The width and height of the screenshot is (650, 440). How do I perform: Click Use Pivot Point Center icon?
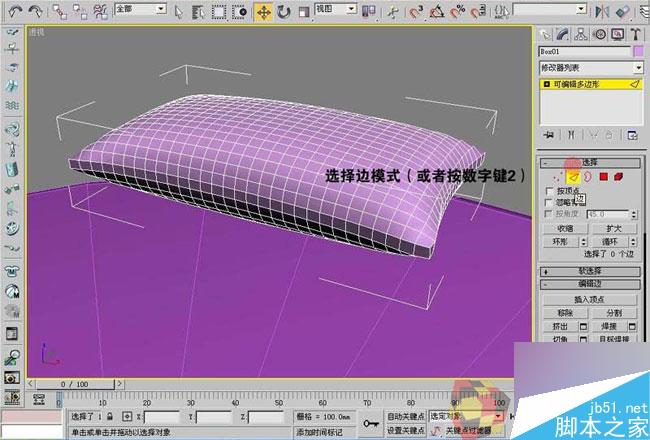coord(368,12)
